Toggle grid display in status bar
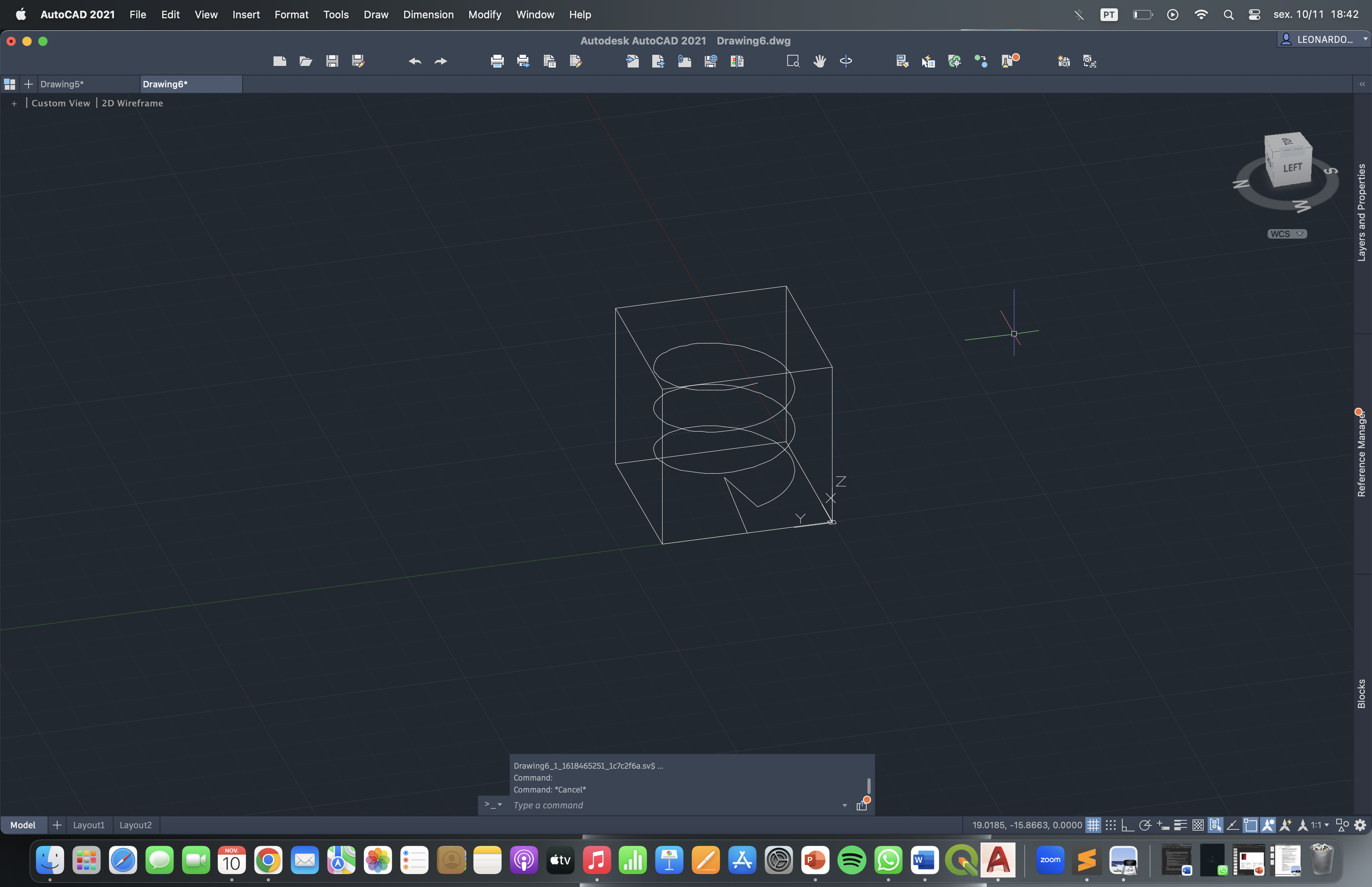The width and height of the screenshot is (1372, 887). pos(1093,825)
